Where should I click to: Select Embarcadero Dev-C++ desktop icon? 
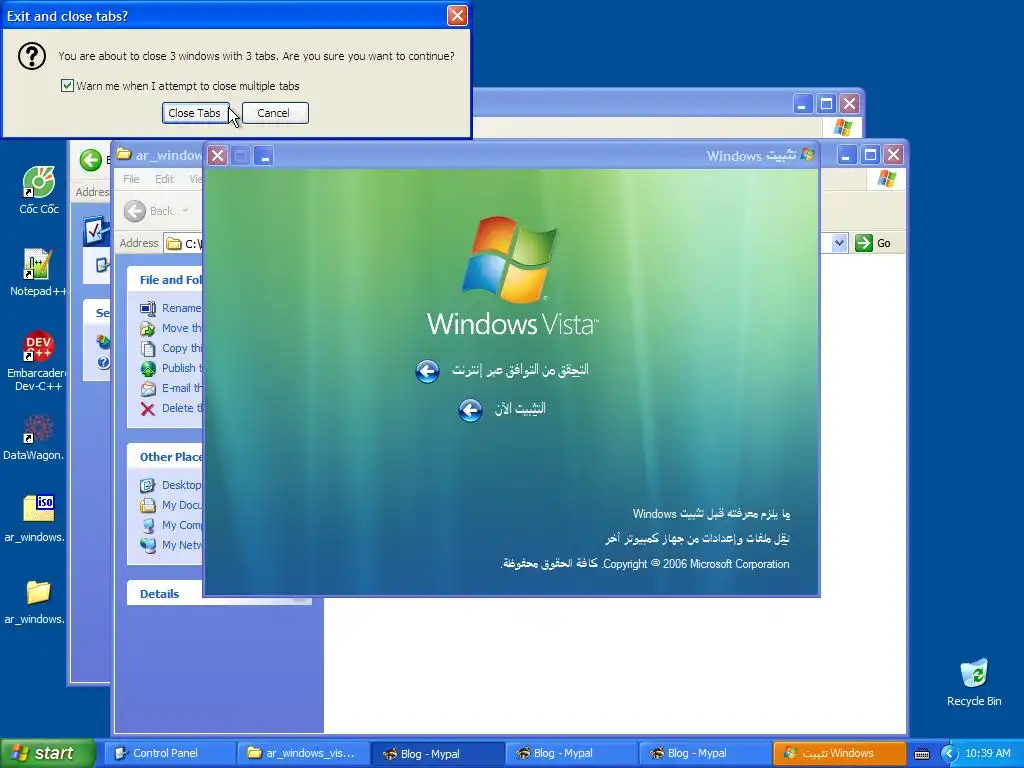click(38, 360)
